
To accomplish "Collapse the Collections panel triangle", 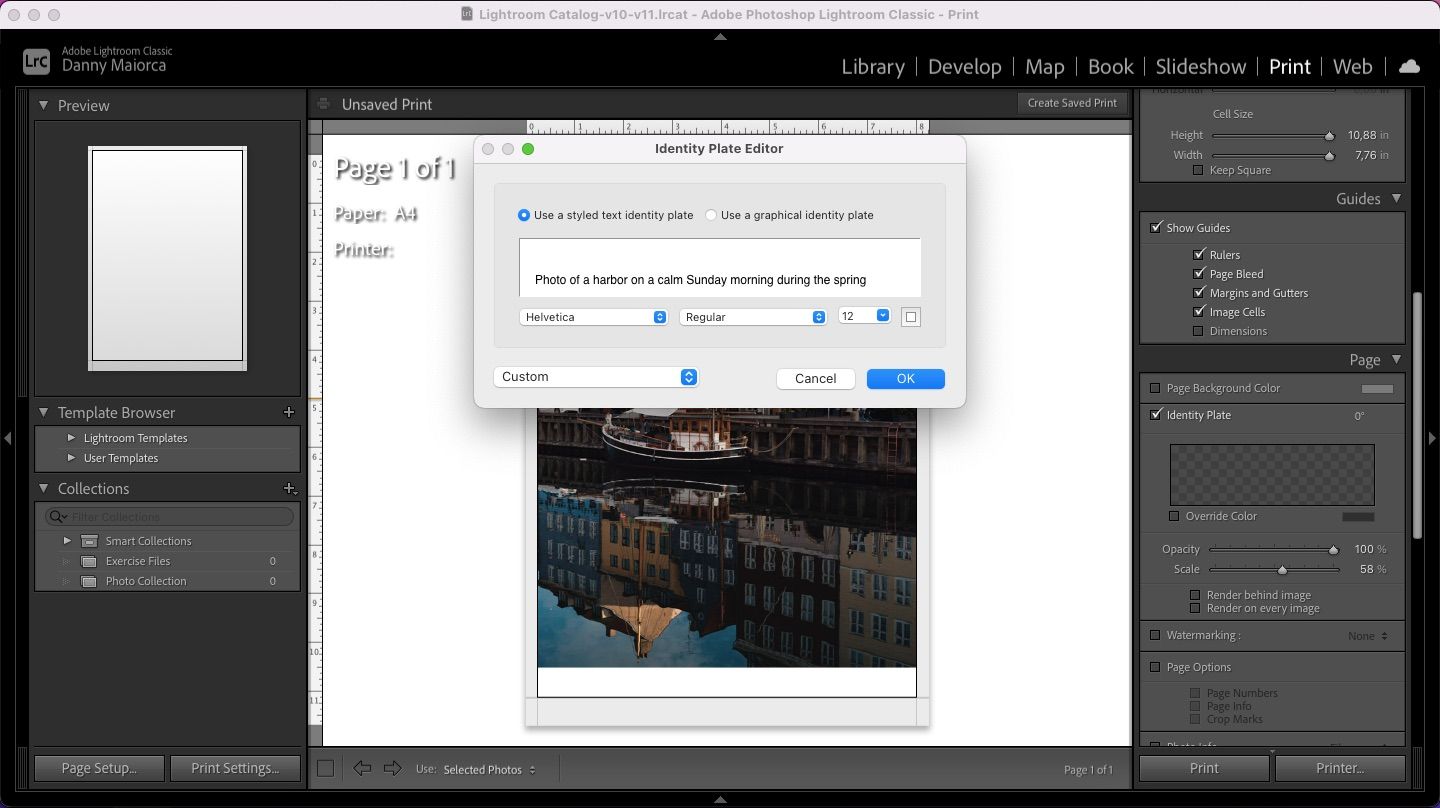I will (43, 488).
